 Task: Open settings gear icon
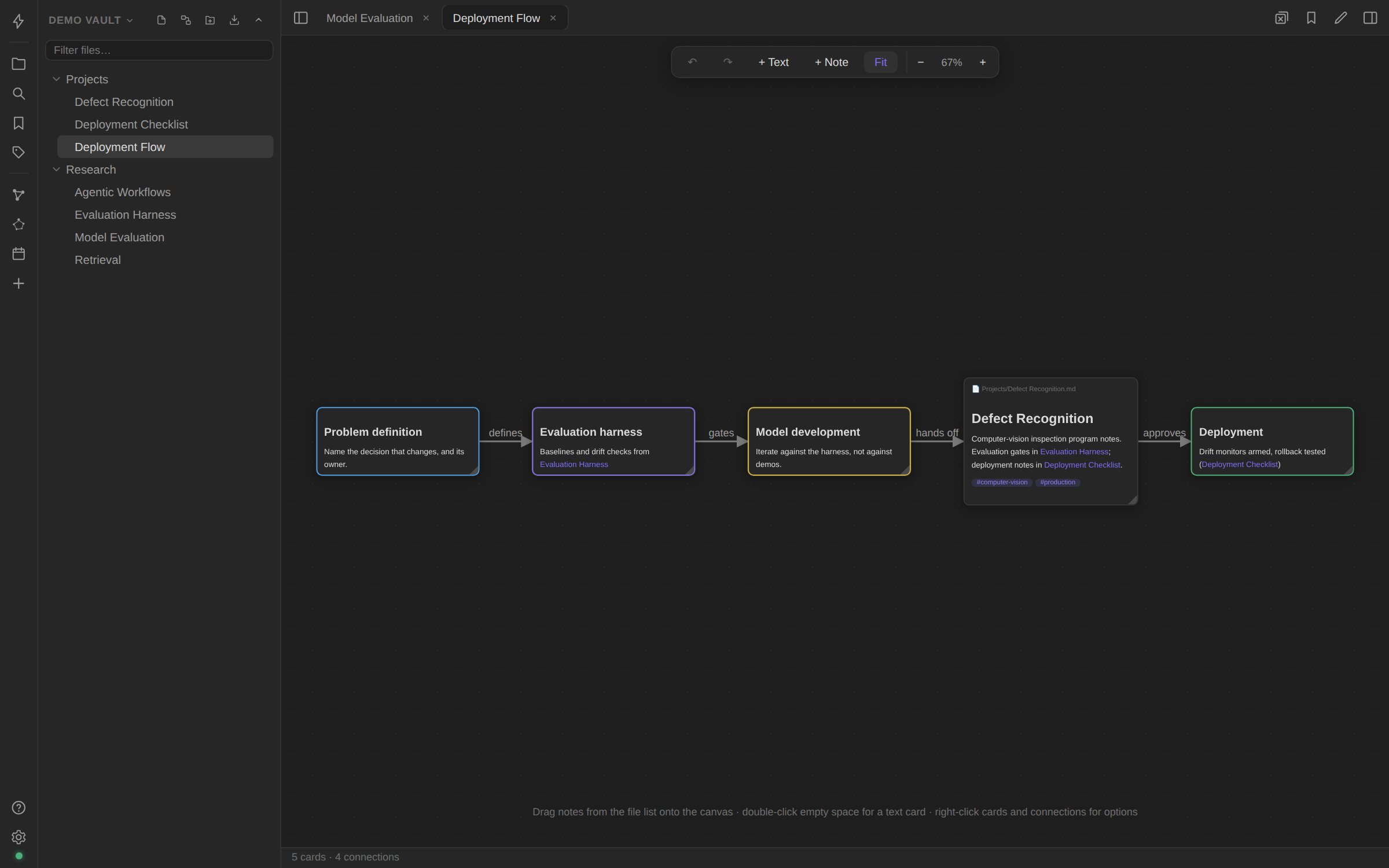click(19, 837)
